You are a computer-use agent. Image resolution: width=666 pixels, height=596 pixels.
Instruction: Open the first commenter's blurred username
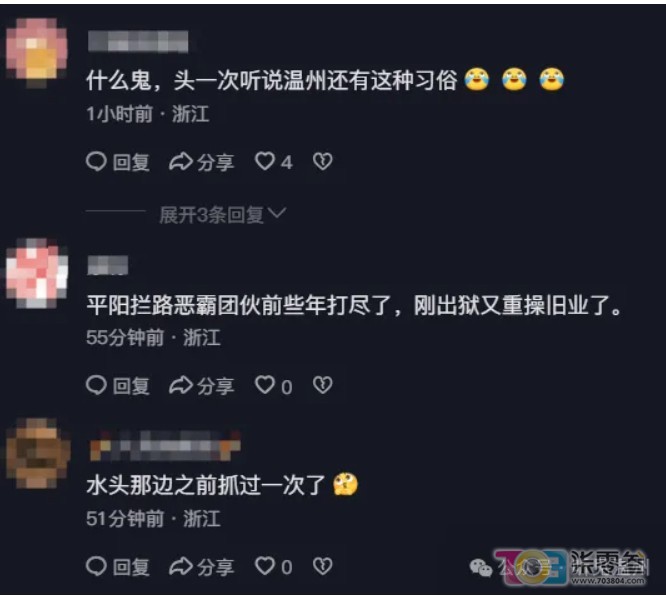pyautogui.click(x=138, y=42)
